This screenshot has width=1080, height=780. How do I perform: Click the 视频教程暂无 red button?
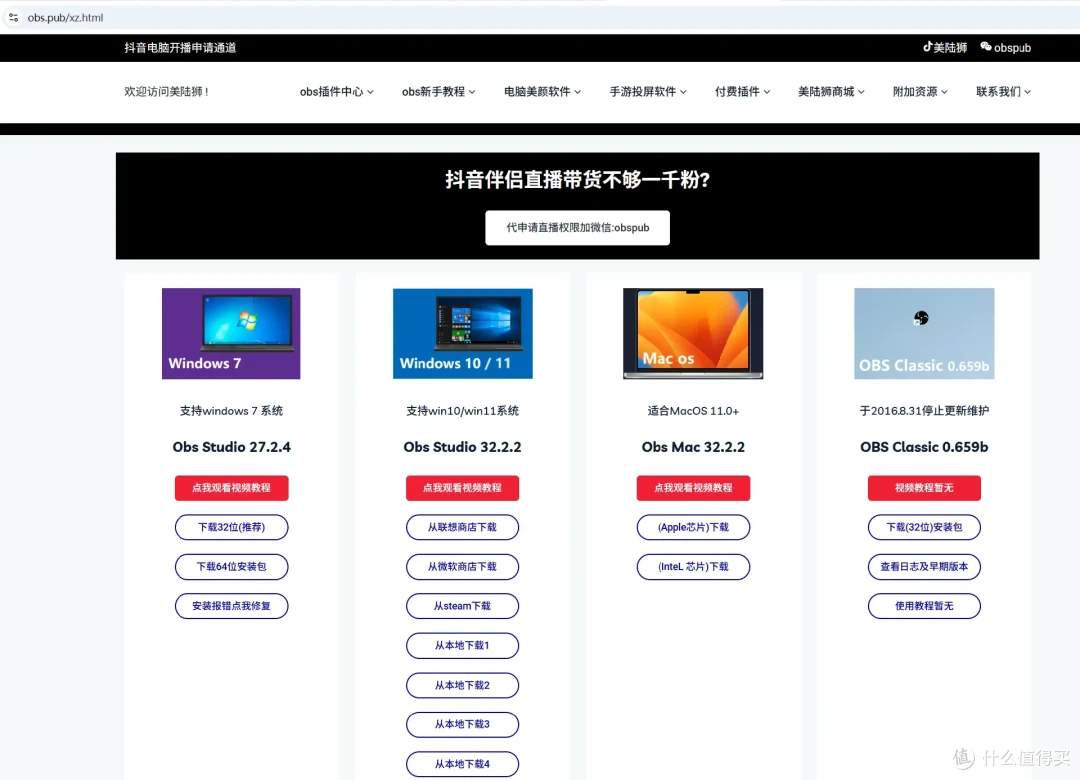point(924,488)
